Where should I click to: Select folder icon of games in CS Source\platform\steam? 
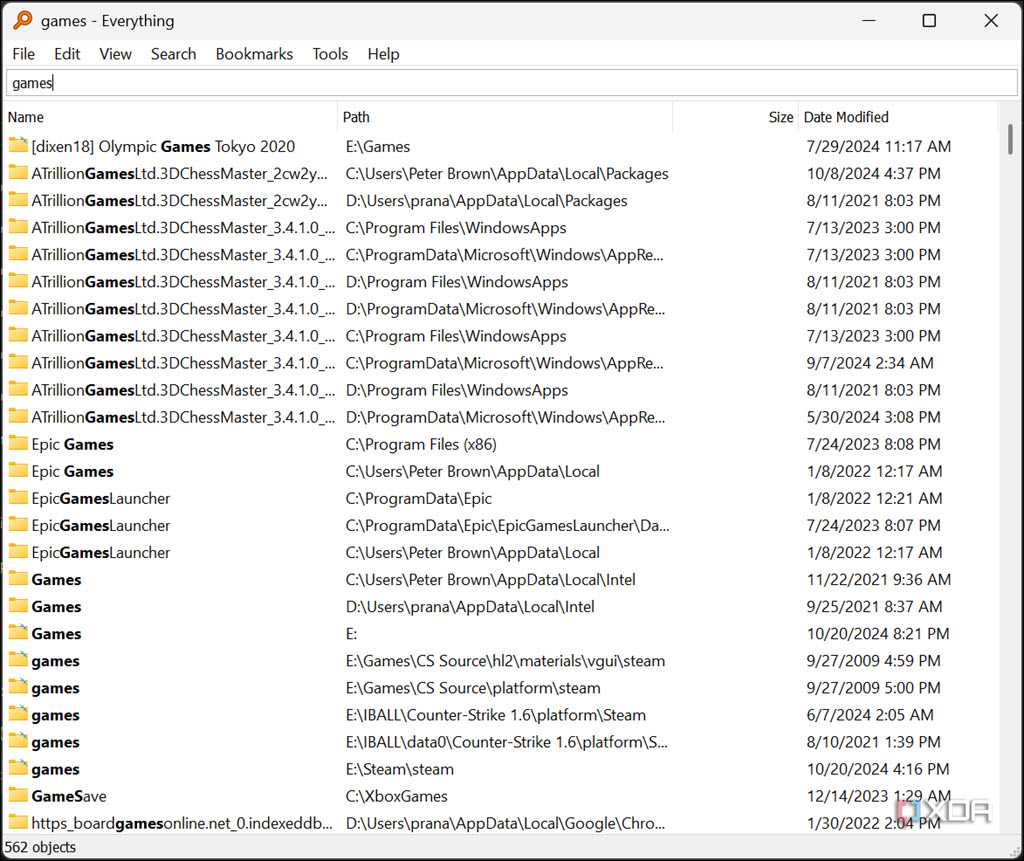pos(18,687)
